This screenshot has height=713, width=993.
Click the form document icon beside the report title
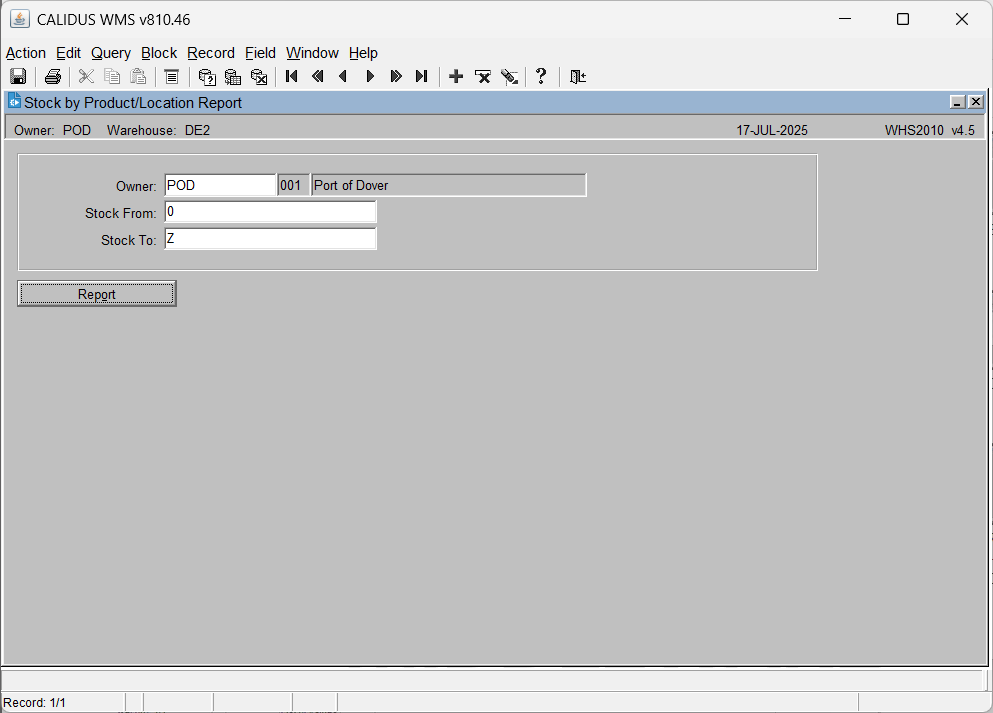(x=14, y=101)
